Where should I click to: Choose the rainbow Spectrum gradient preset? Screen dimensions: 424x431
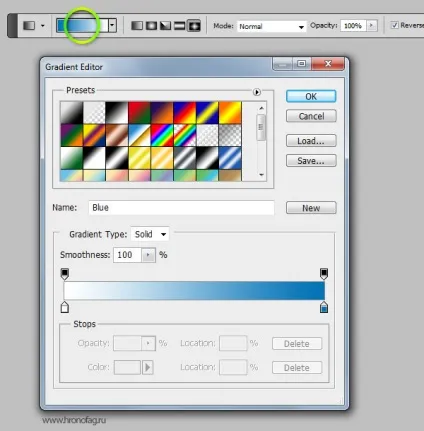tap(162, 135)
